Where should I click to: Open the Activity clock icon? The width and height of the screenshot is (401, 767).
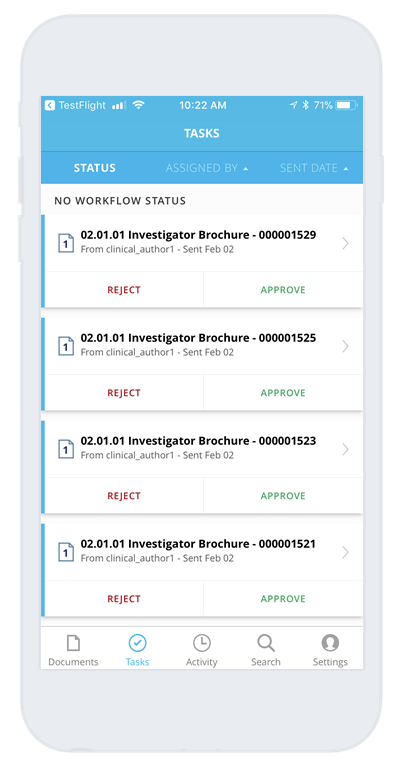pyautogui.click(x=201, y=643)
